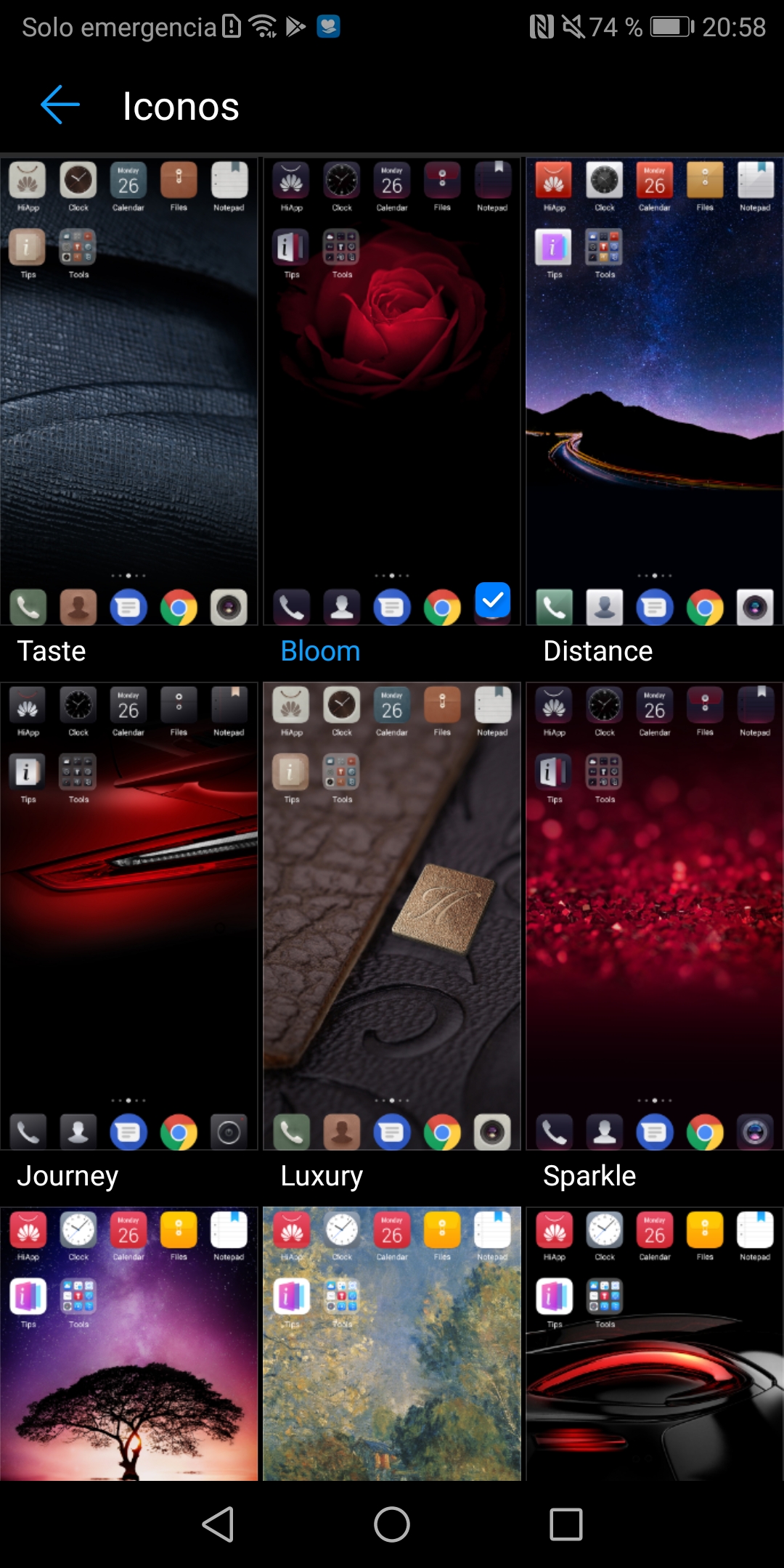Open the red sports car theme
Screen dimensions: 784x1568
[655, 1344]
